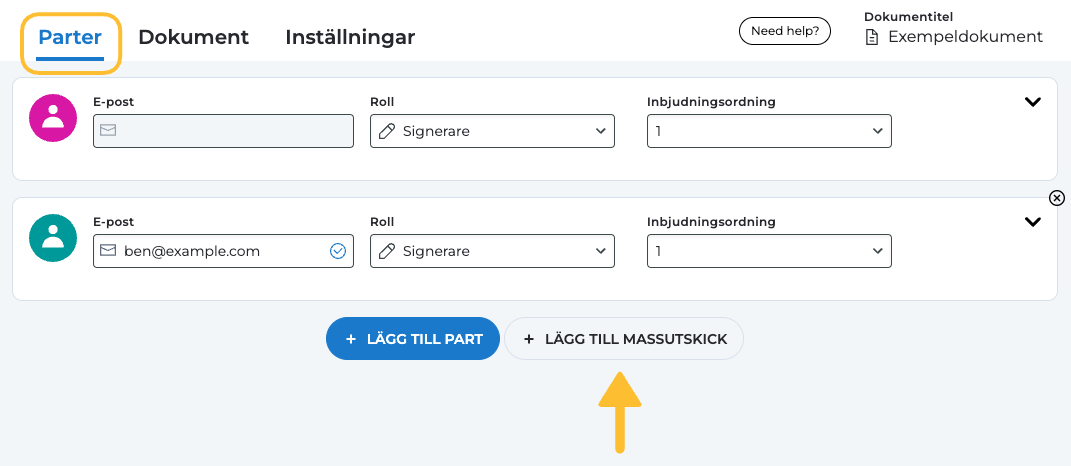Expand the first party card details

[x=1033, y=102]
